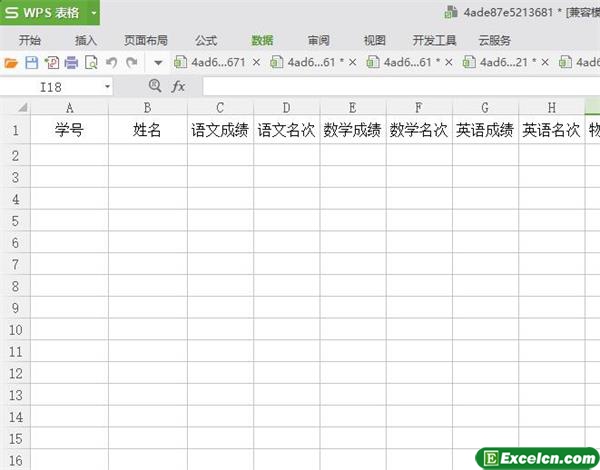This screenshot has width=600, height=470.
Task: Click cell containing 英语名次
Action: (x=551, y=130)
